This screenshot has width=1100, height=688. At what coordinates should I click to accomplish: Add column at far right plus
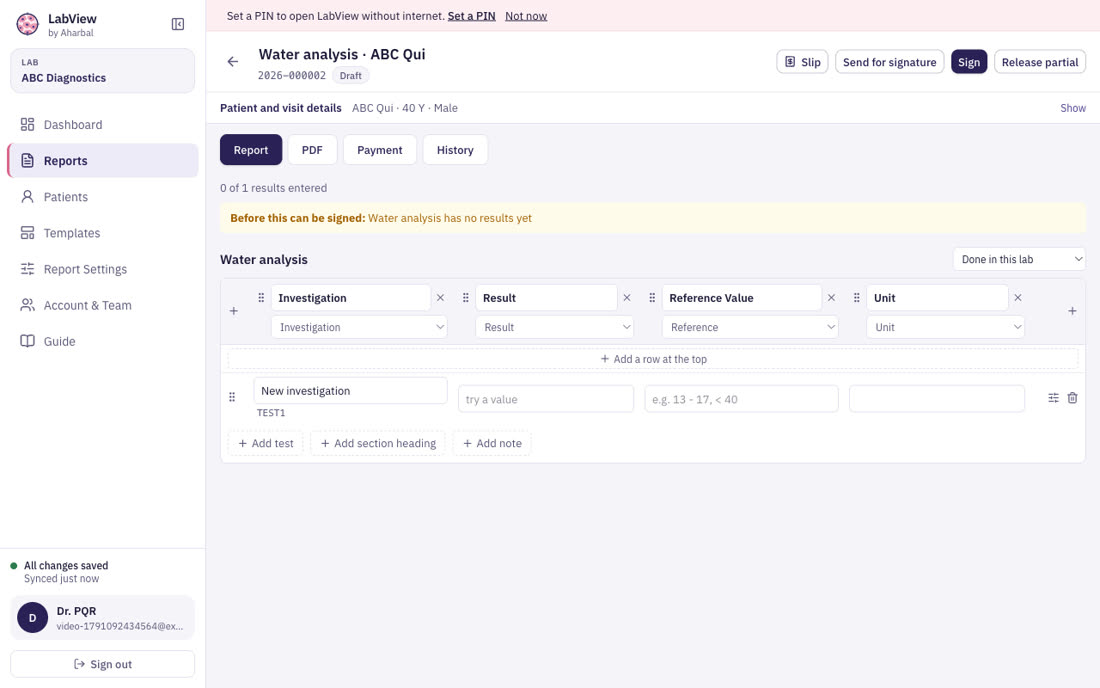(x=1072, y=311)
